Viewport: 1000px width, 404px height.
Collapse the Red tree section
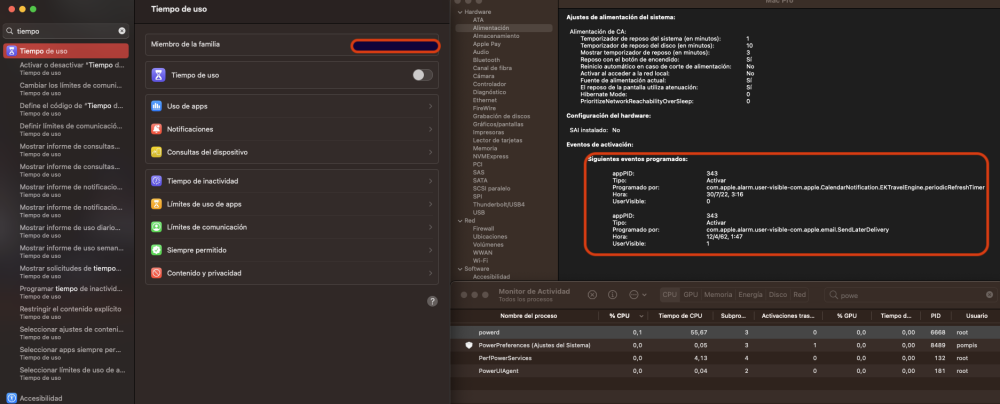tap(460, 220)
